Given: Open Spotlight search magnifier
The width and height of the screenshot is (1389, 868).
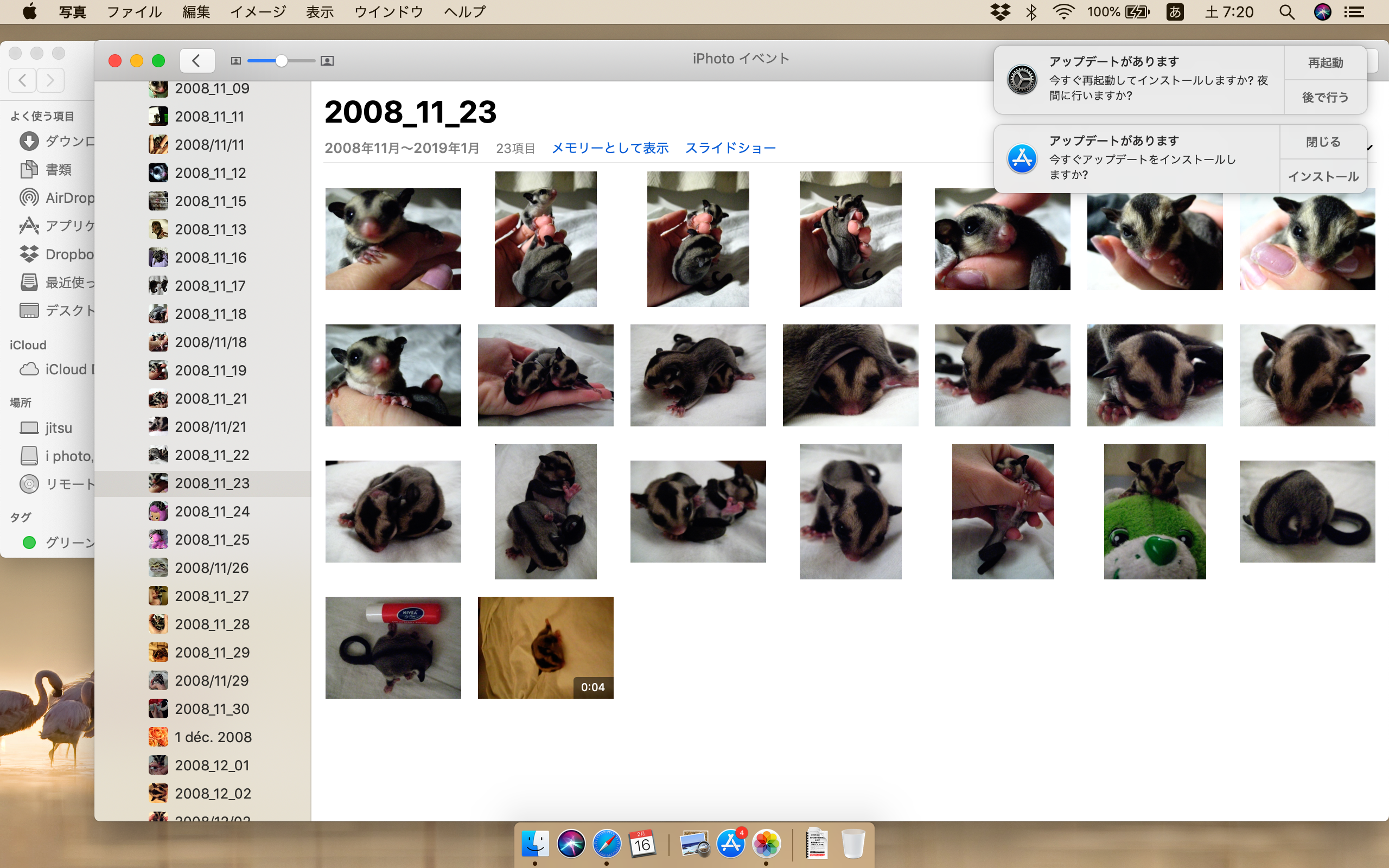Looking at the screenshot, I should (1287, 12).
